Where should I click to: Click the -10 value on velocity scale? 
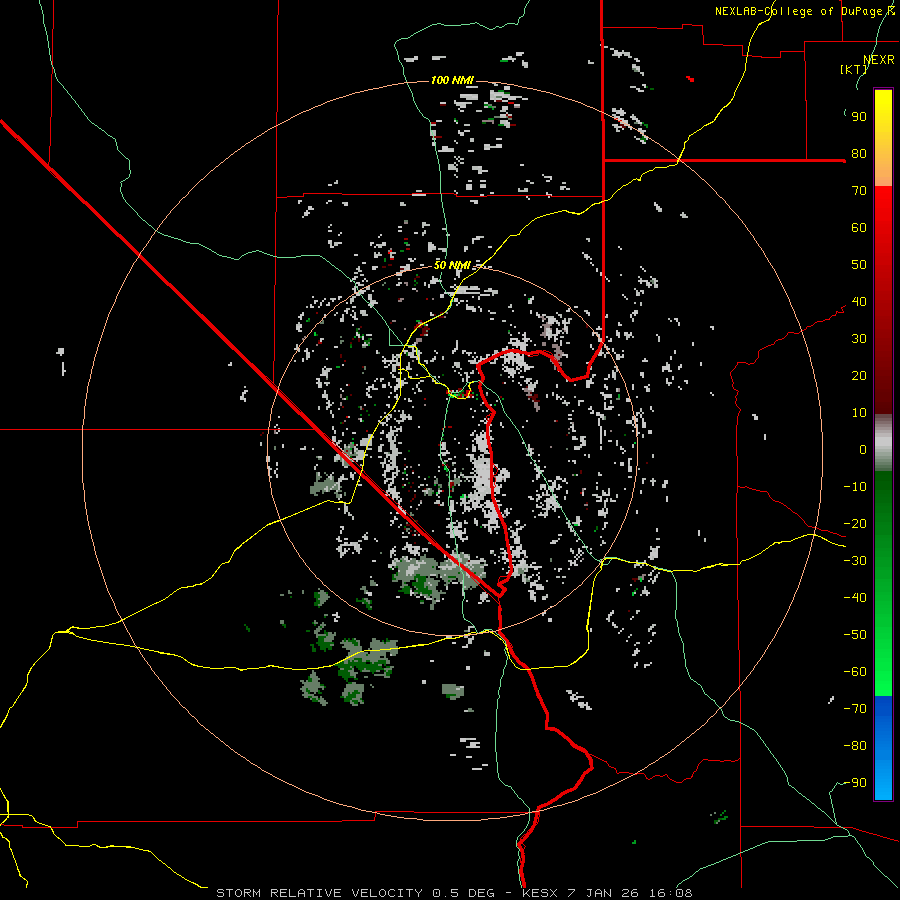855,487
